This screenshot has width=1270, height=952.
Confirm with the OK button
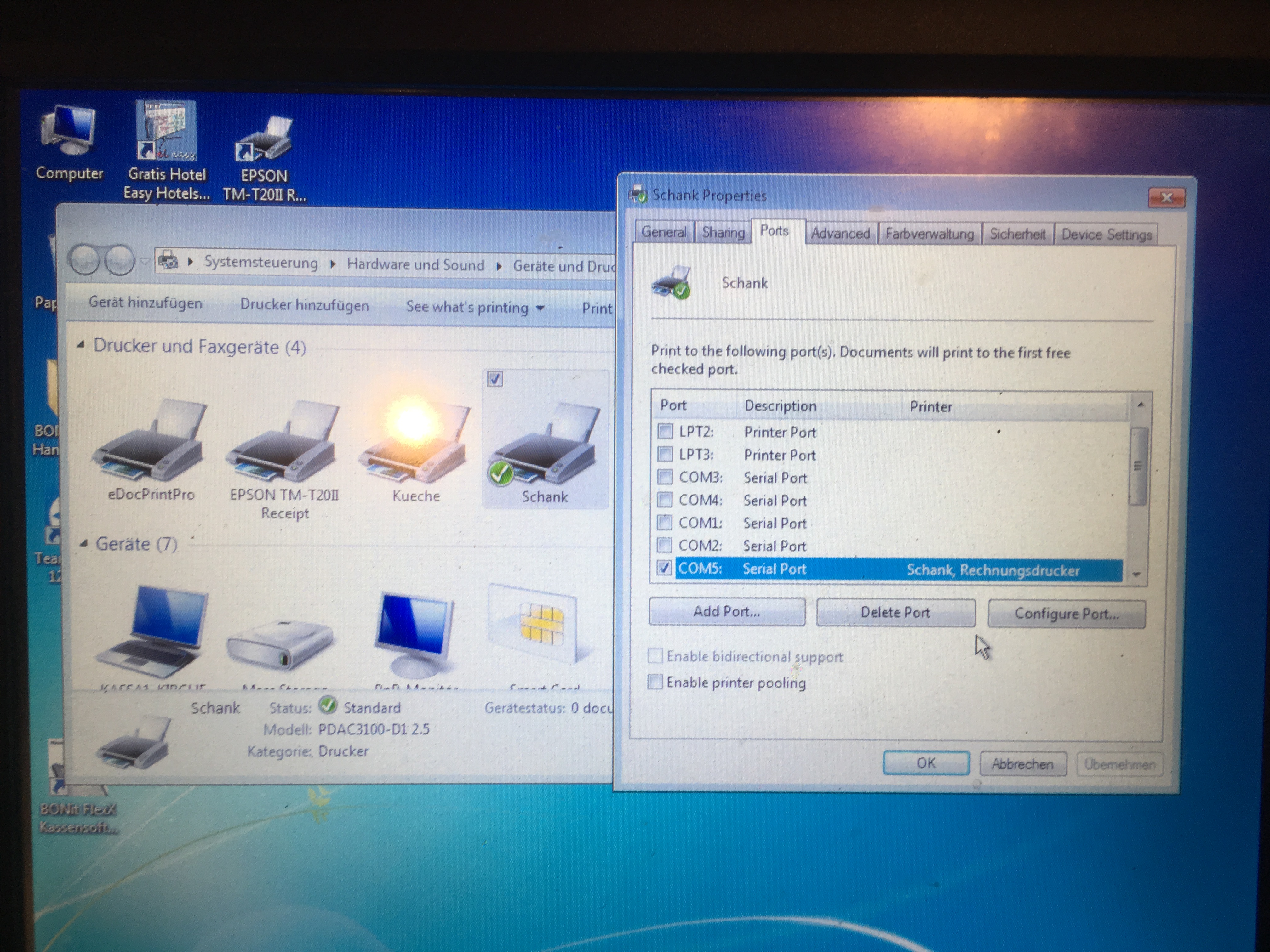tap(926, 763)
